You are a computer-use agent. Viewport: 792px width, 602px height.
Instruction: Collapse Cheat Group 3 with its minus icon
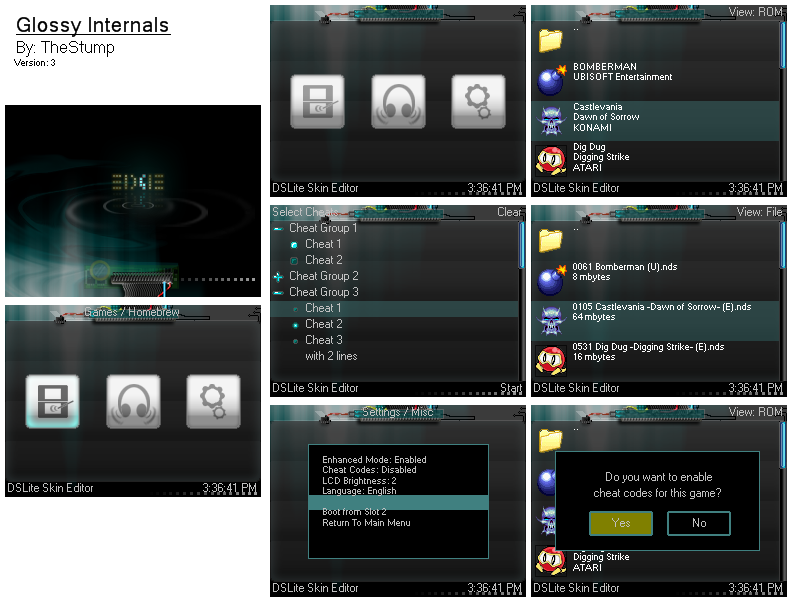278,293
